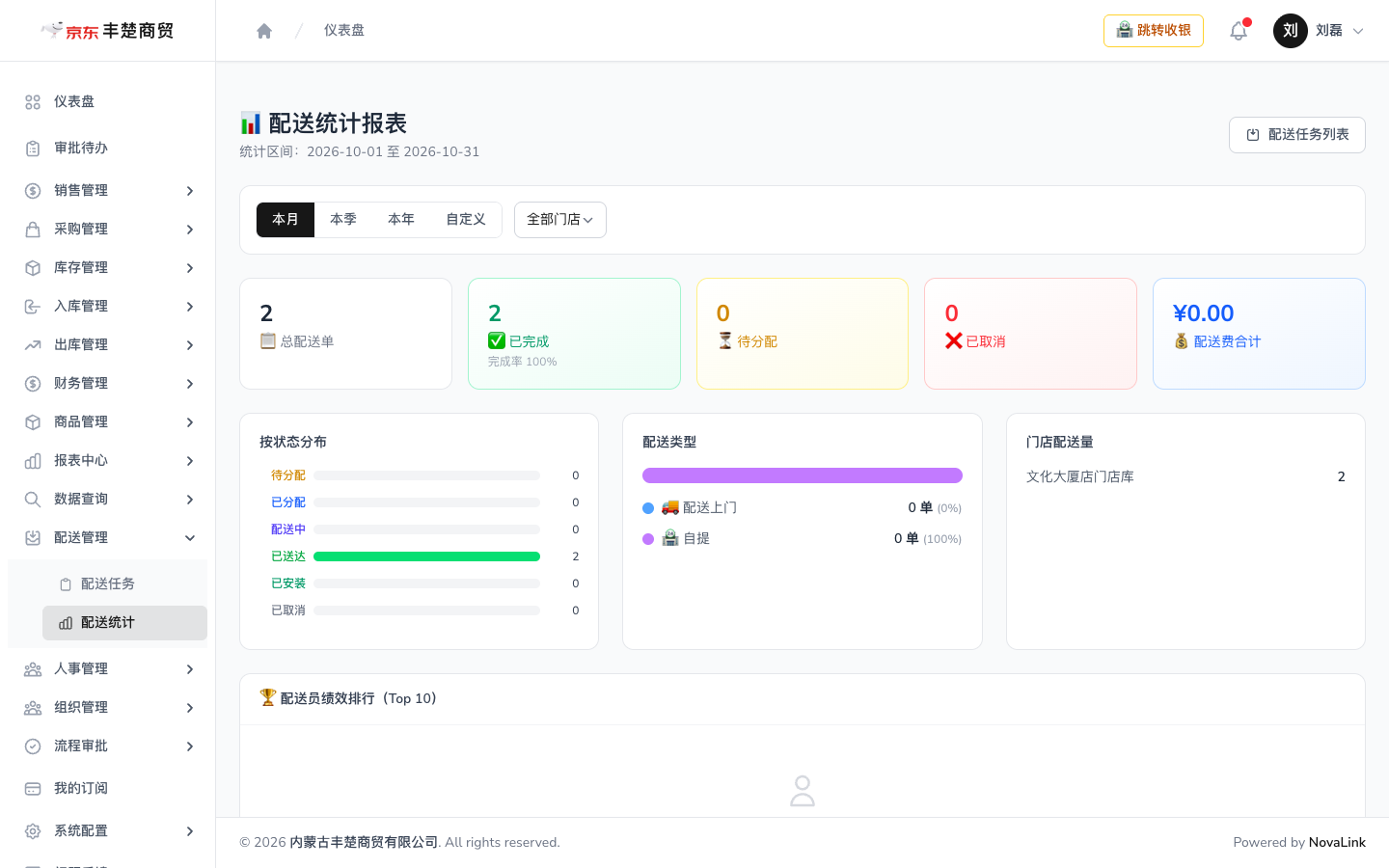Open 配送任务 in the sidebar
The image size is (1389, 868).
pyautogui.click(x=124, y=584)
